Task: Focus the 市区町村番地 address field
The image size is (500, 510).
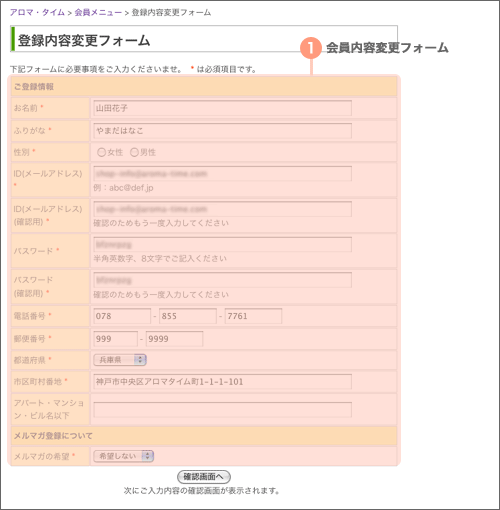Action: tap(222, 382)
